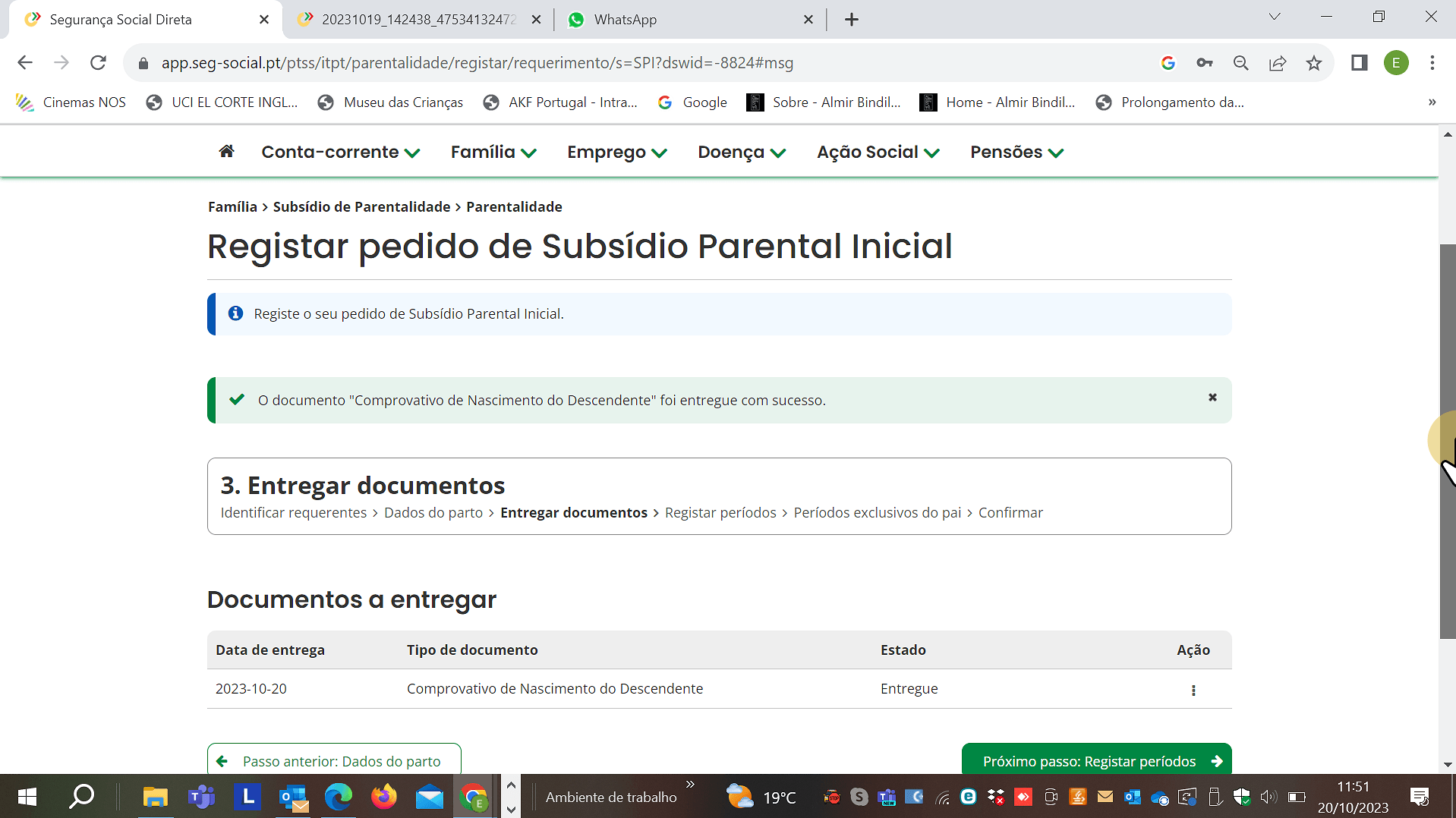The height and width of the screenshot is (818, 1456).
Task: Expand the Família dropdown menu
Action: (493, 153)
